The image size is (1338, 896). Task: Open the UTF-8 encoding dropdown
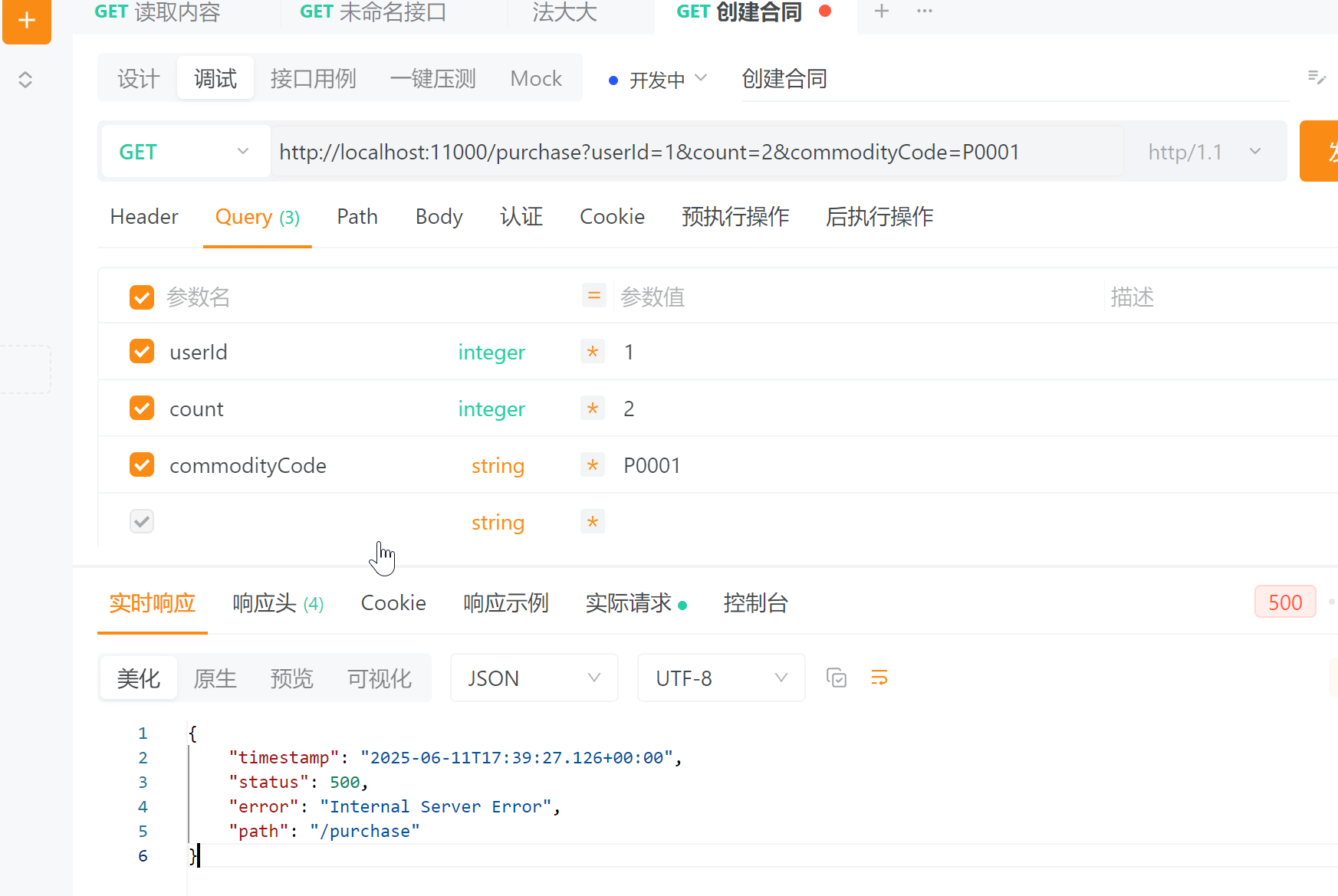721,678
